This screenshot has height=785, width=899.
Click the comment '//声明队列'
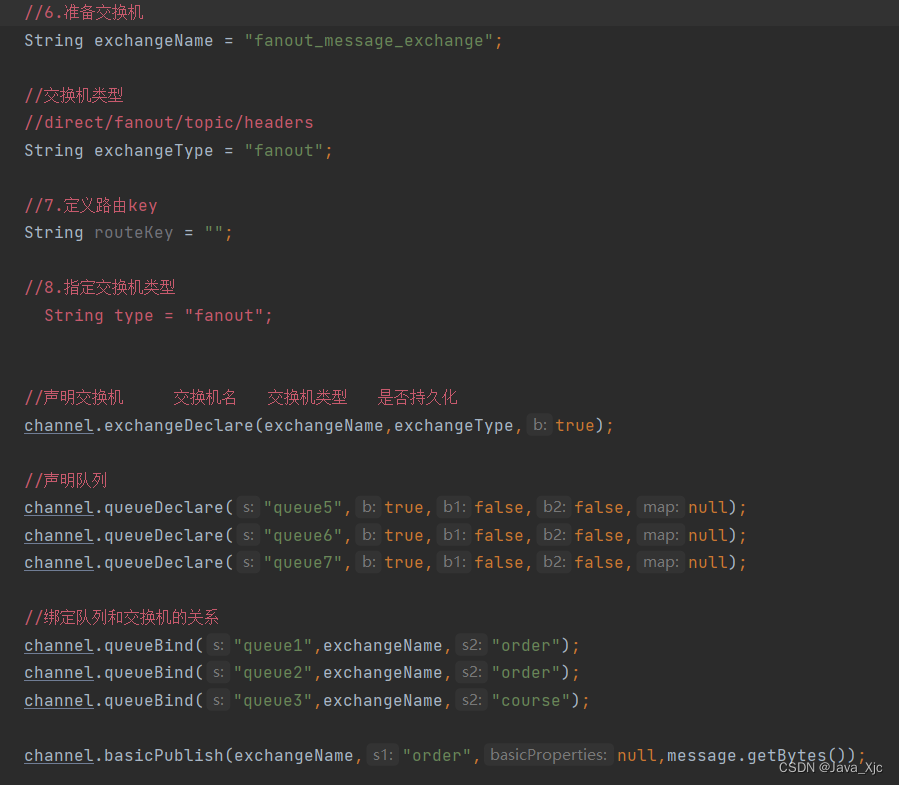pyautogui.click(x=66, y=481)
